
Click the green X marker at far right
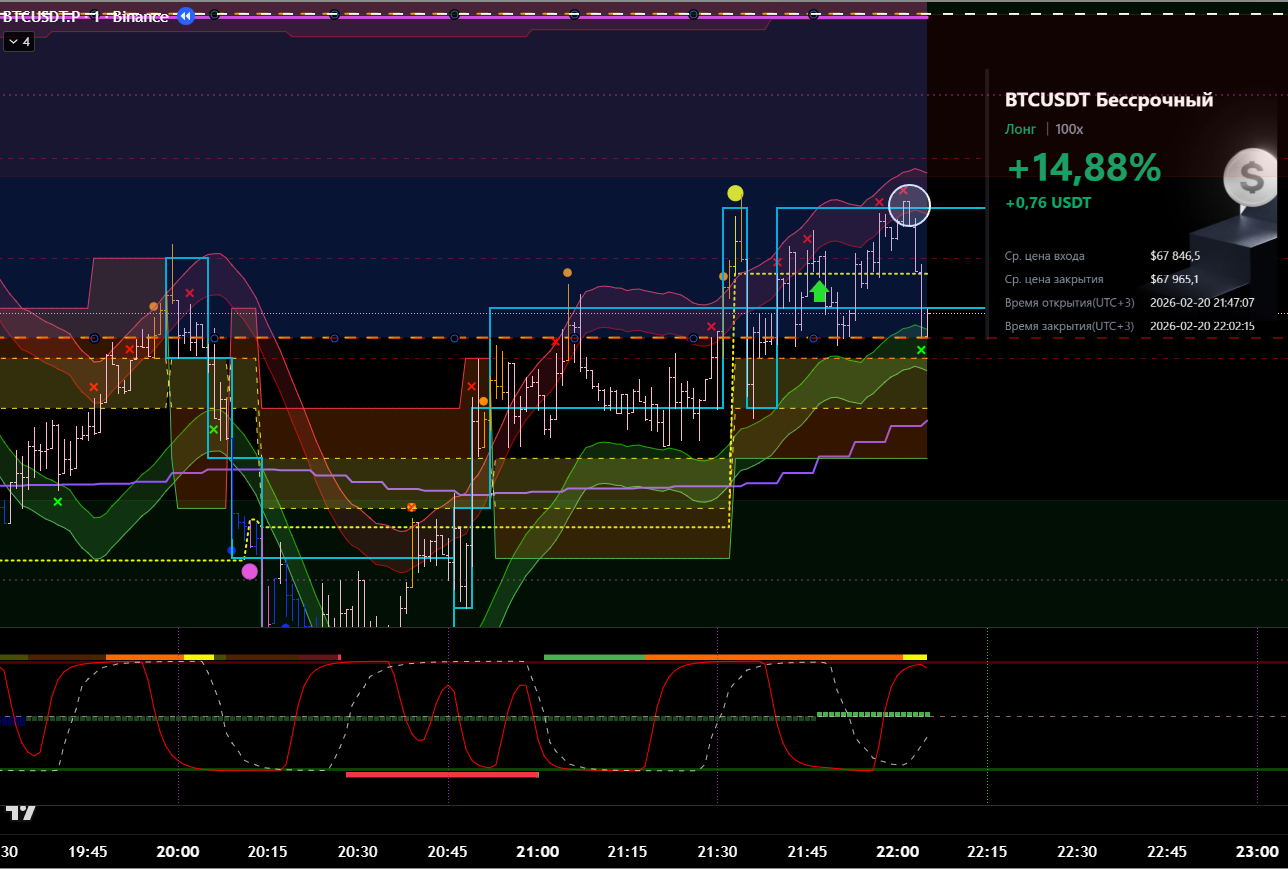coord(921,350)
